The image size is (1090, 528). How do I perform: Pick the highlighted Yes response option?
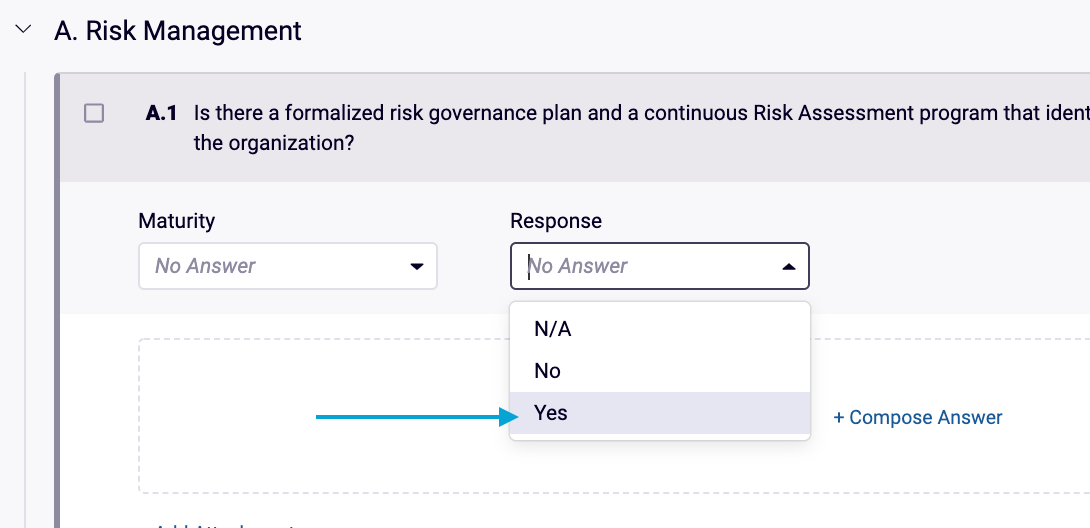pos(551,413)
